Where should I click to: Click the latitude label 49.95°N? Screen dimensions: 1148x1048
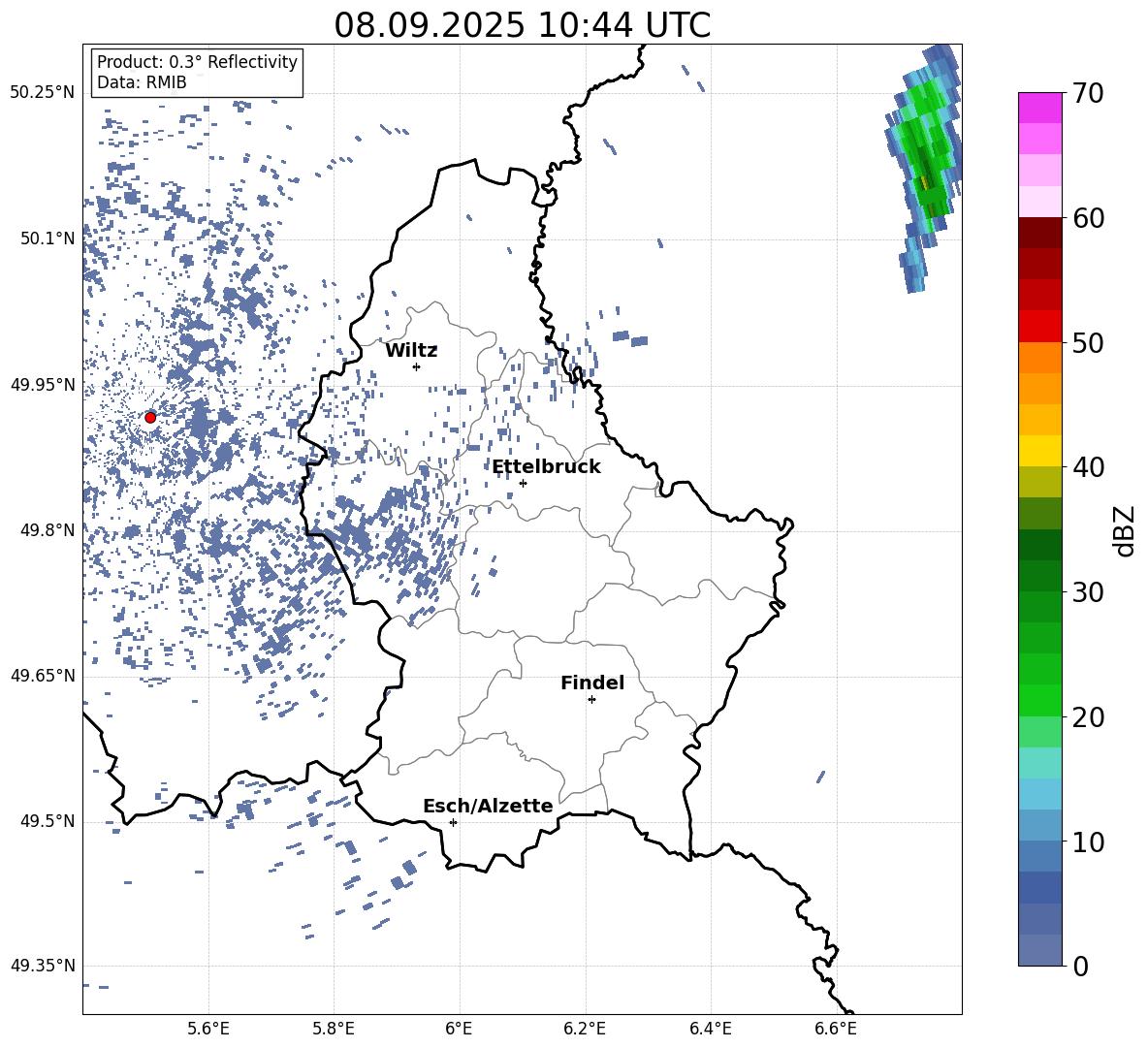click(x=43, y=384)
